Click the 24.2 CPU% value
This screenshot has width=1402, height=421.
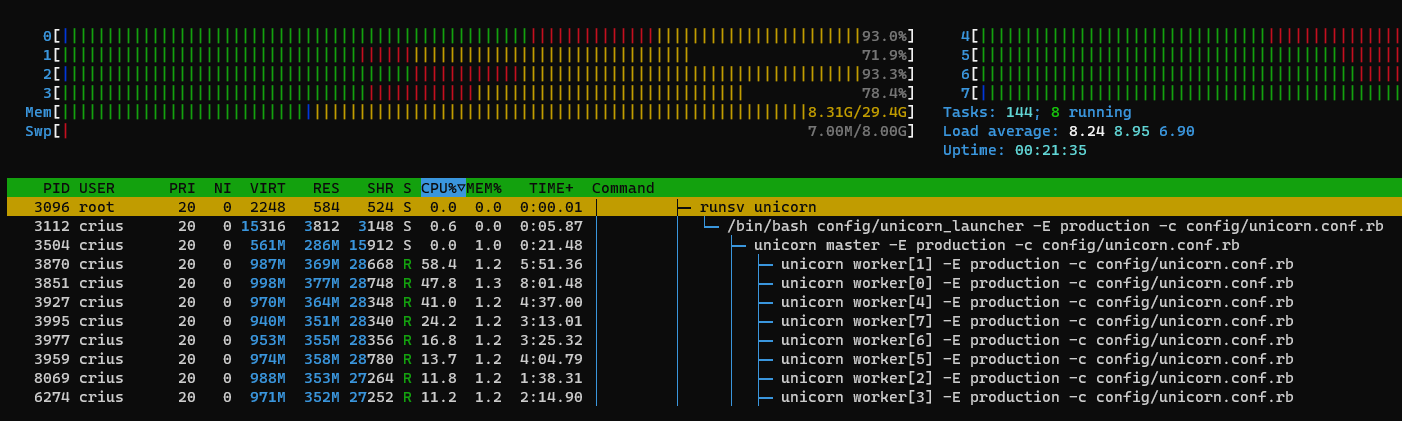pos(439,321)
